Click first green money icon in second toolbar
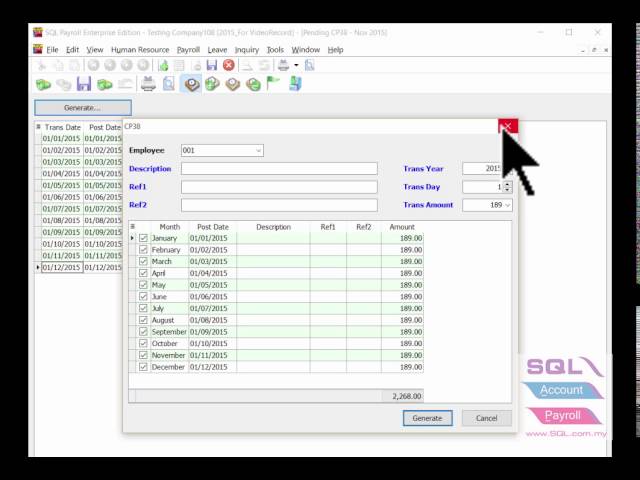The width and height of the screenshot is (640, 480). [43, 84]
